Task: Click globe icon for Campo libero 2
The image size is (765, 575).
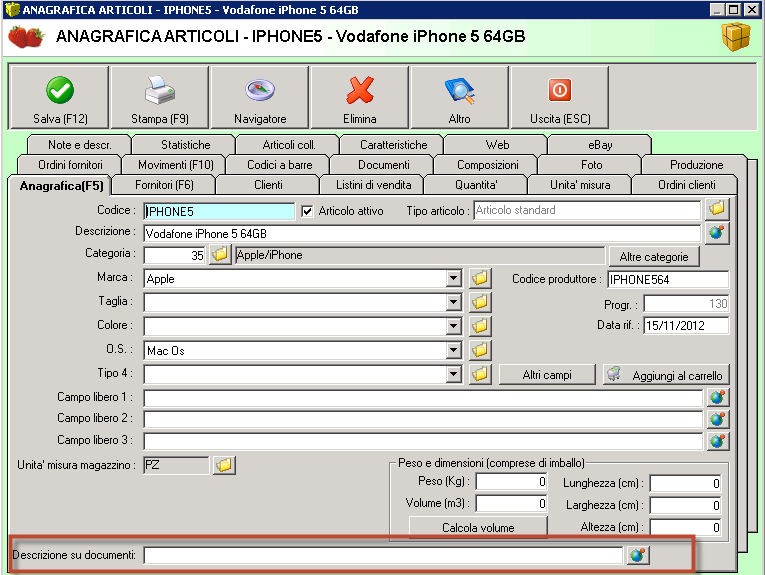Action: [718, 419]
